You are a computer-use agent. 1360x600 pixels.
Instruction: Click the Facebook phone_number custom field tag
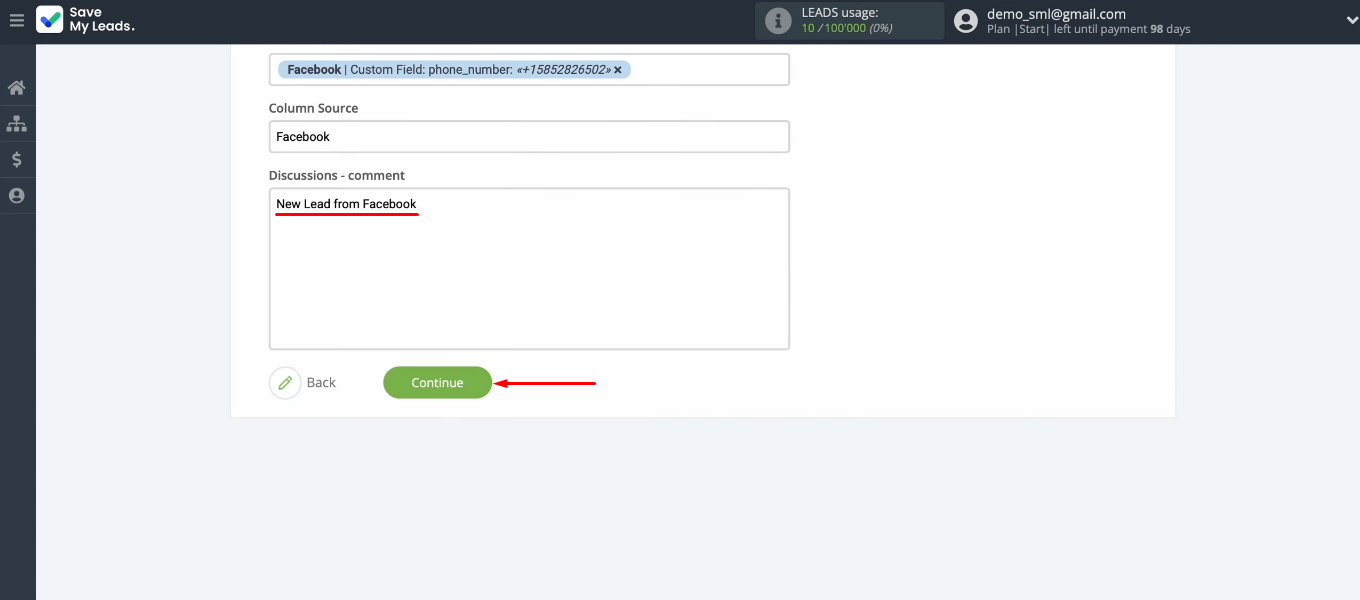[454, 70]
